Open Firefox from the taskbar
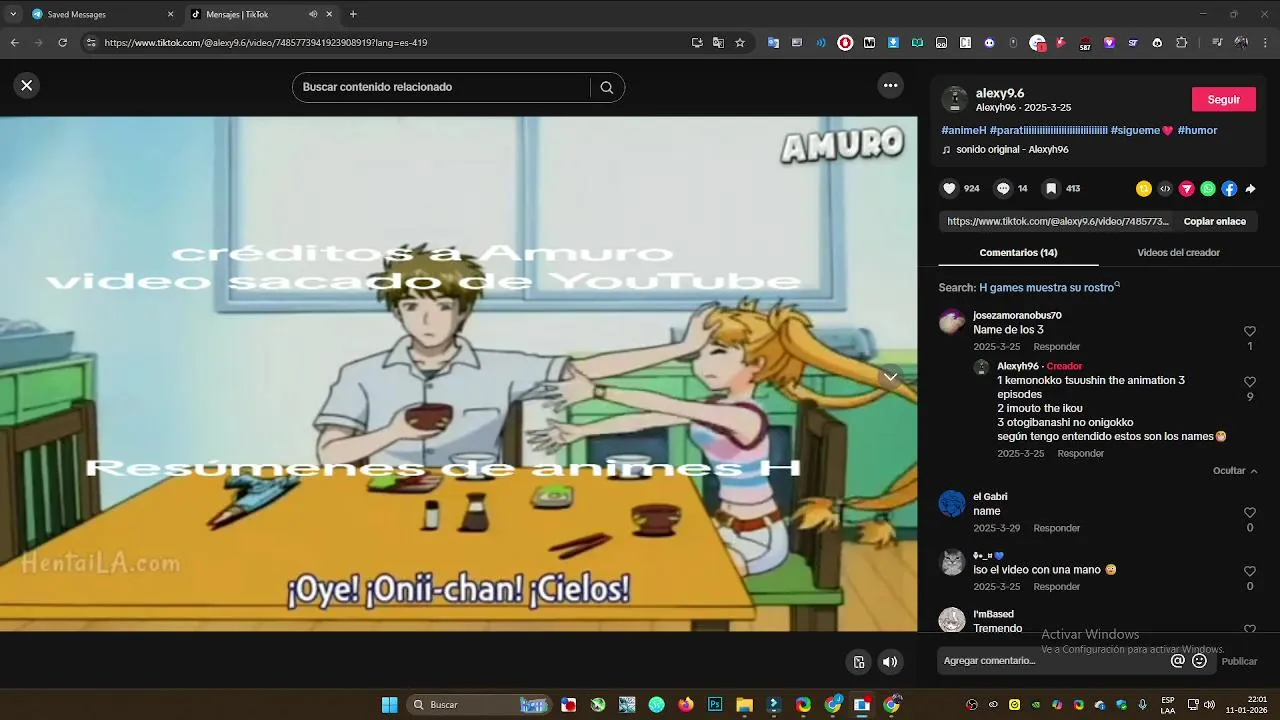This screenshot has height=720, width=1280. (x=685, y=705)
